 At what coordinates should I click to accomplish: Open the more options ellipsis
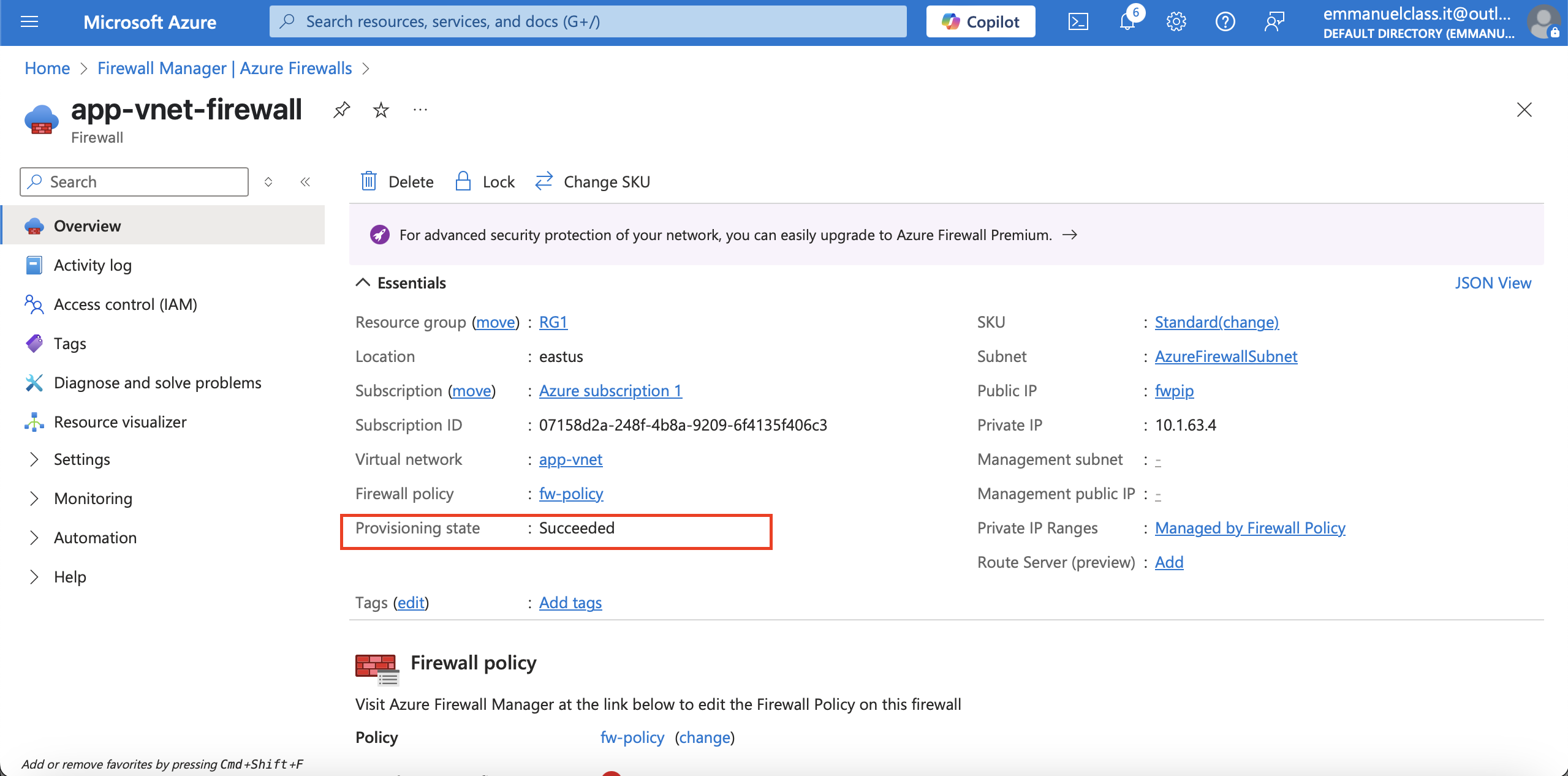420,110
